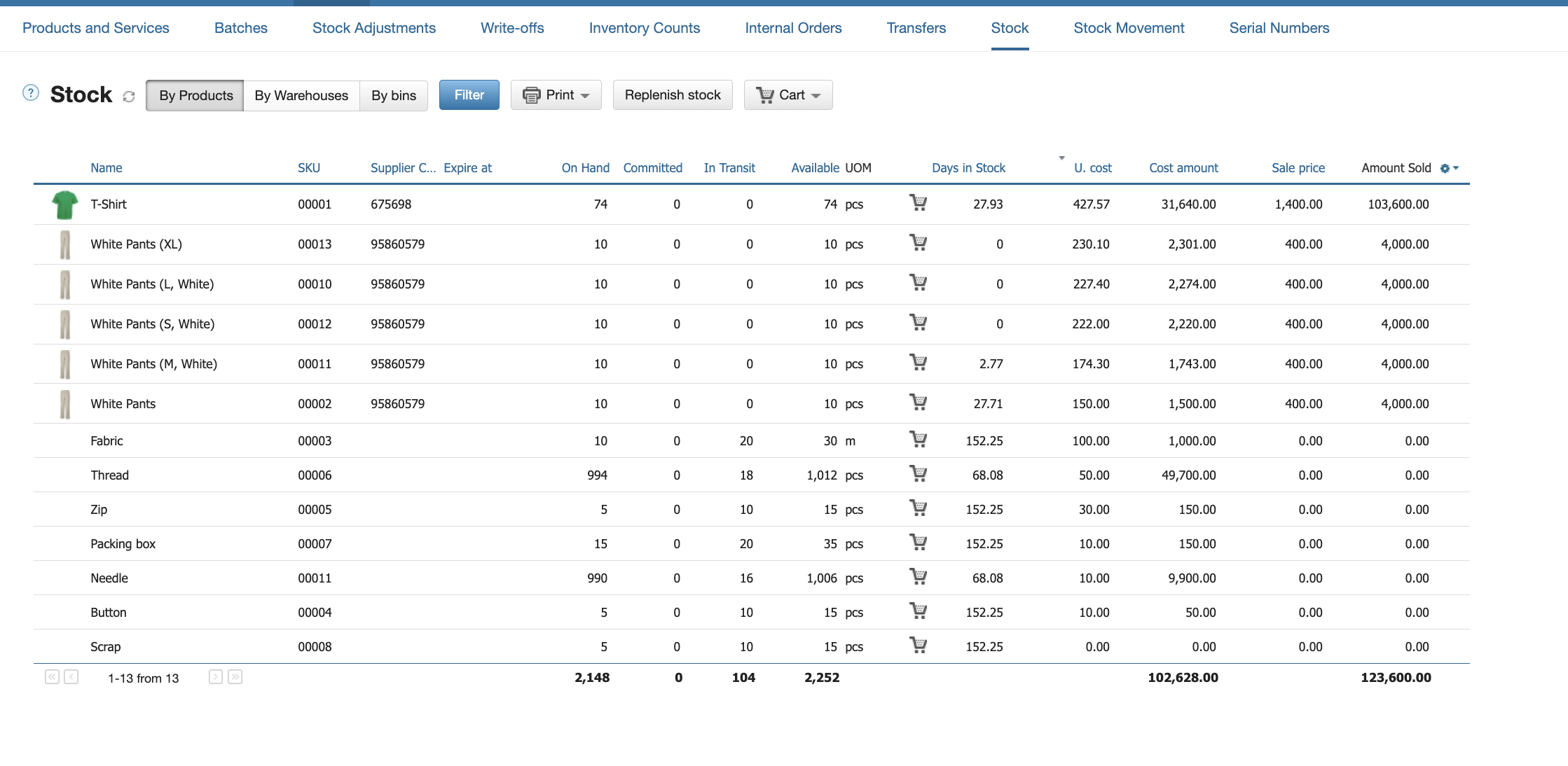Click cart icon in Thread row
This screenshot has width=1568, height=766.
click(x=918, y=474)
